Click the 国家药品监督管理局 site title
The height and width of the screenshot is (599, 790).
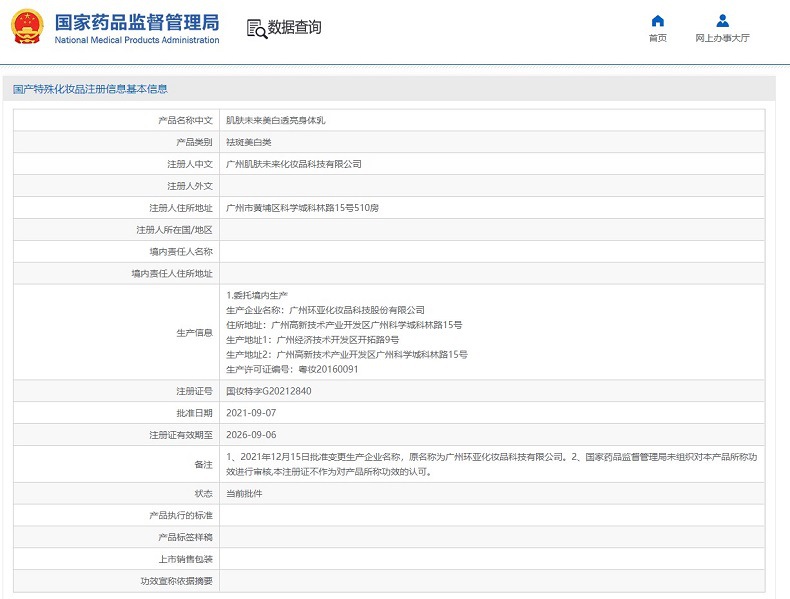coord(136,22)
